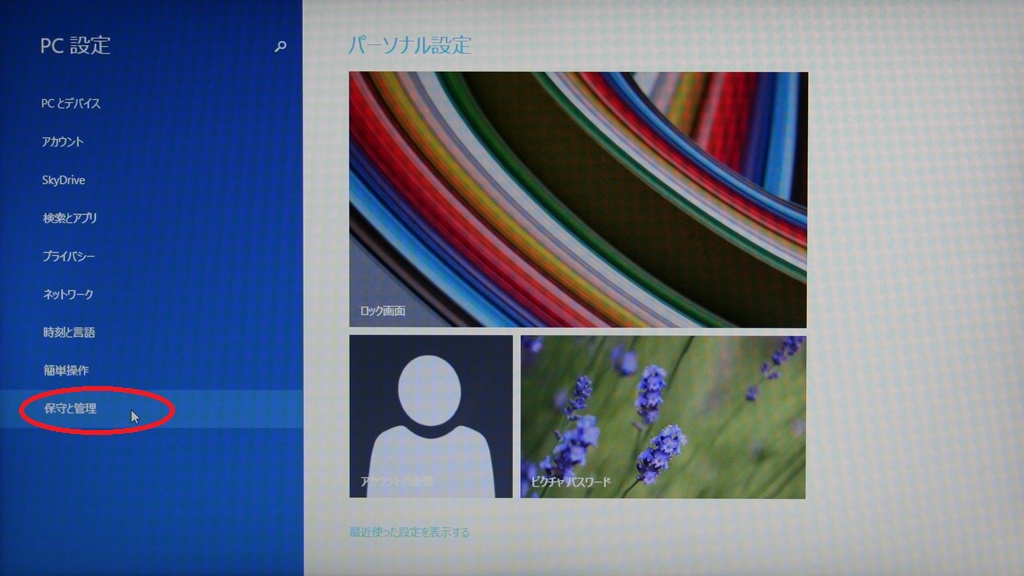Image resolution: width=1024 pixels, height=576 pixels.
Task: Click 最近使った設定を表示する link
Action: click(409, 532)
